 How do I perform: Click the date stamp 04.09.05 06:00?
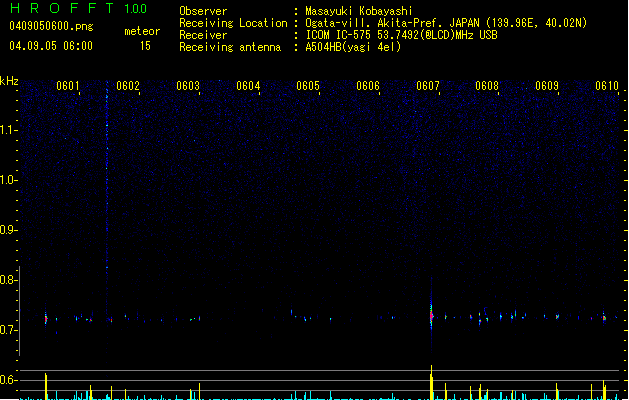tap(51, 46)
